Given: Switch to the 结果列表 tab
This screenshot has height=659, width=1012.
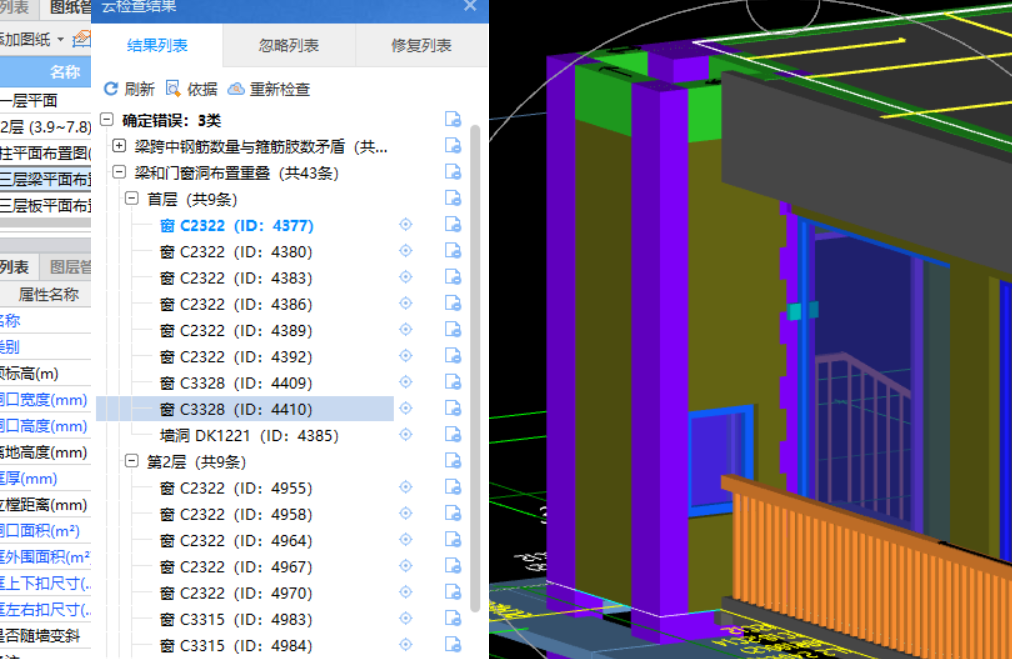Looking at the screenshot, I should point(157,45).
